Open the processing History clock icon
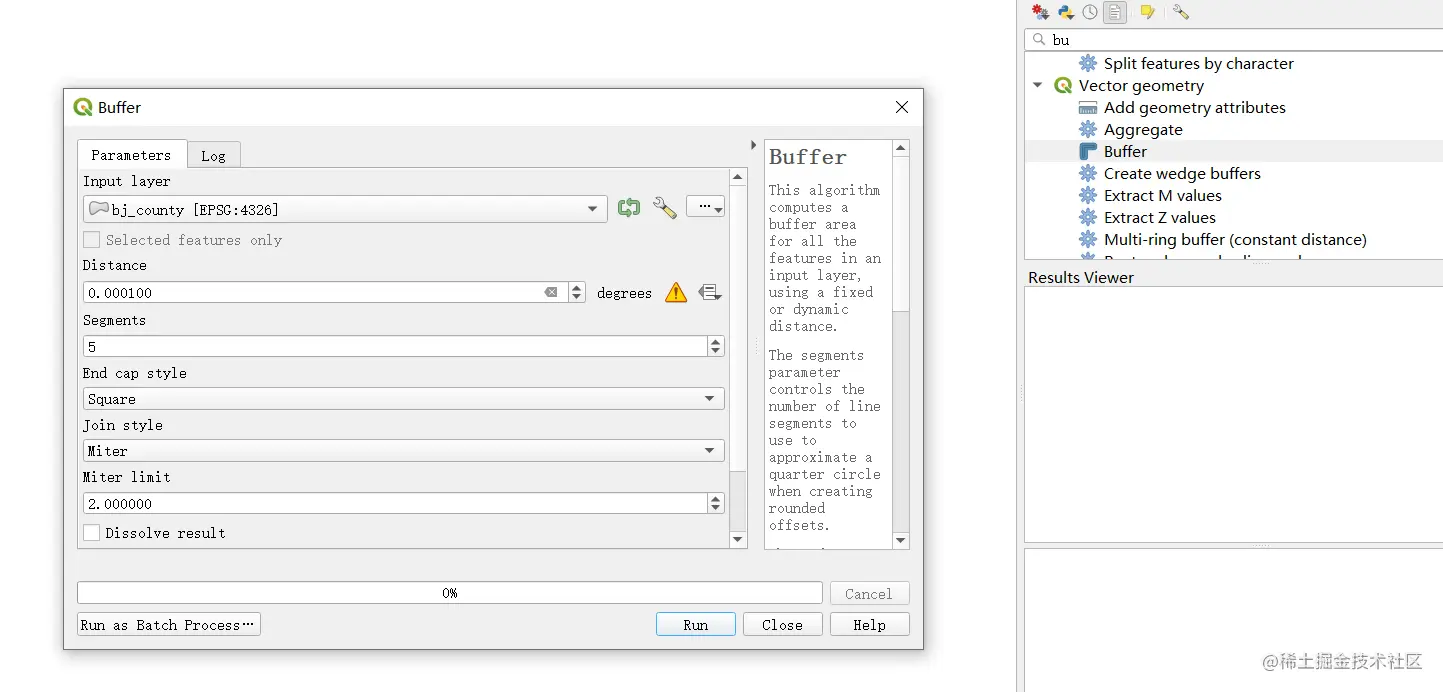 1090,12
